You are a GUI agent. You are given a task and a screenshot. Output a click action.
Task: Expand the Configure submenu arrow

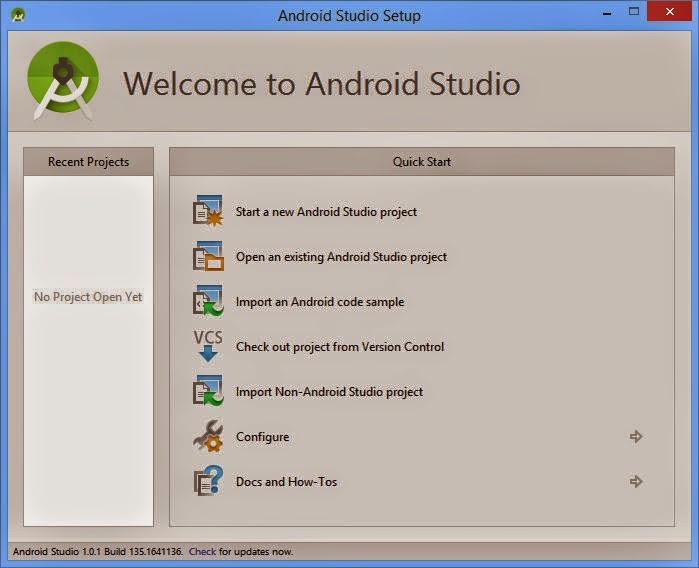[x=636, y=436]
